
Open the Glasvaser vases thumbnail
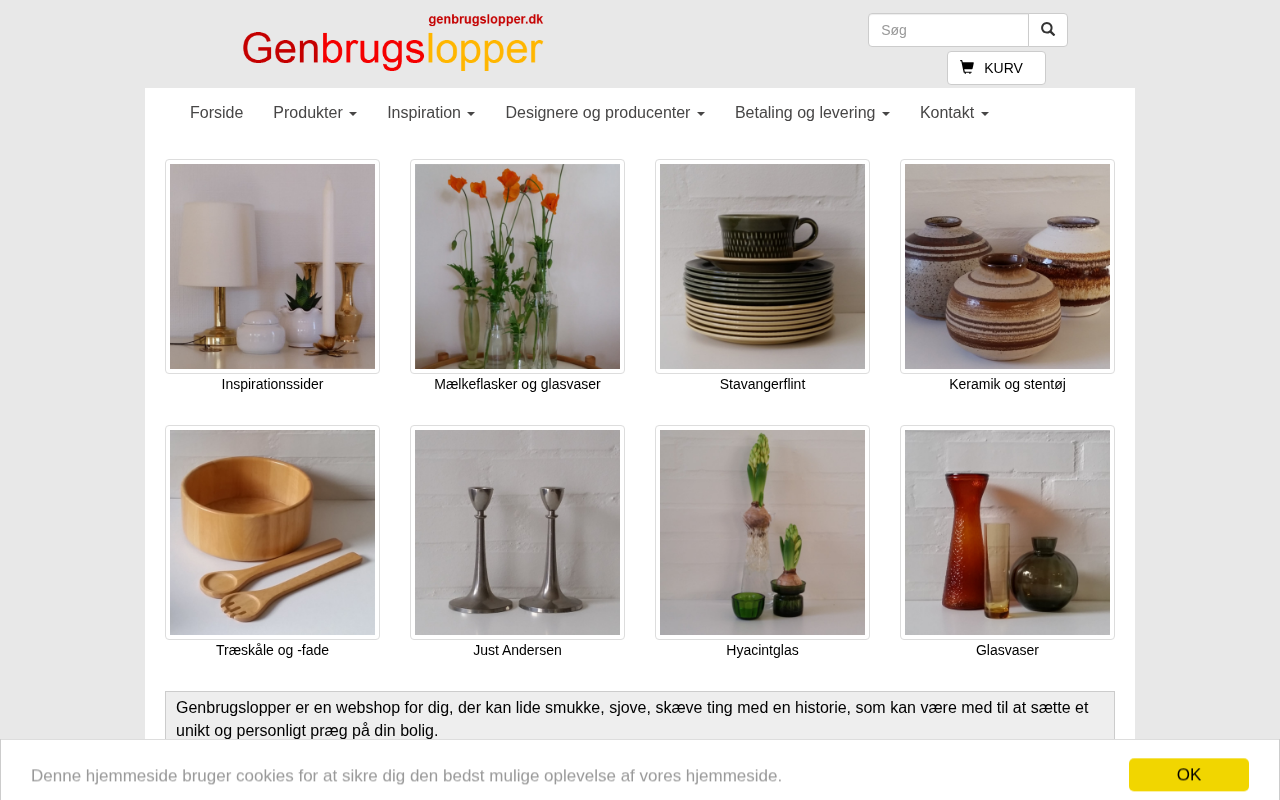[1007, 533]
